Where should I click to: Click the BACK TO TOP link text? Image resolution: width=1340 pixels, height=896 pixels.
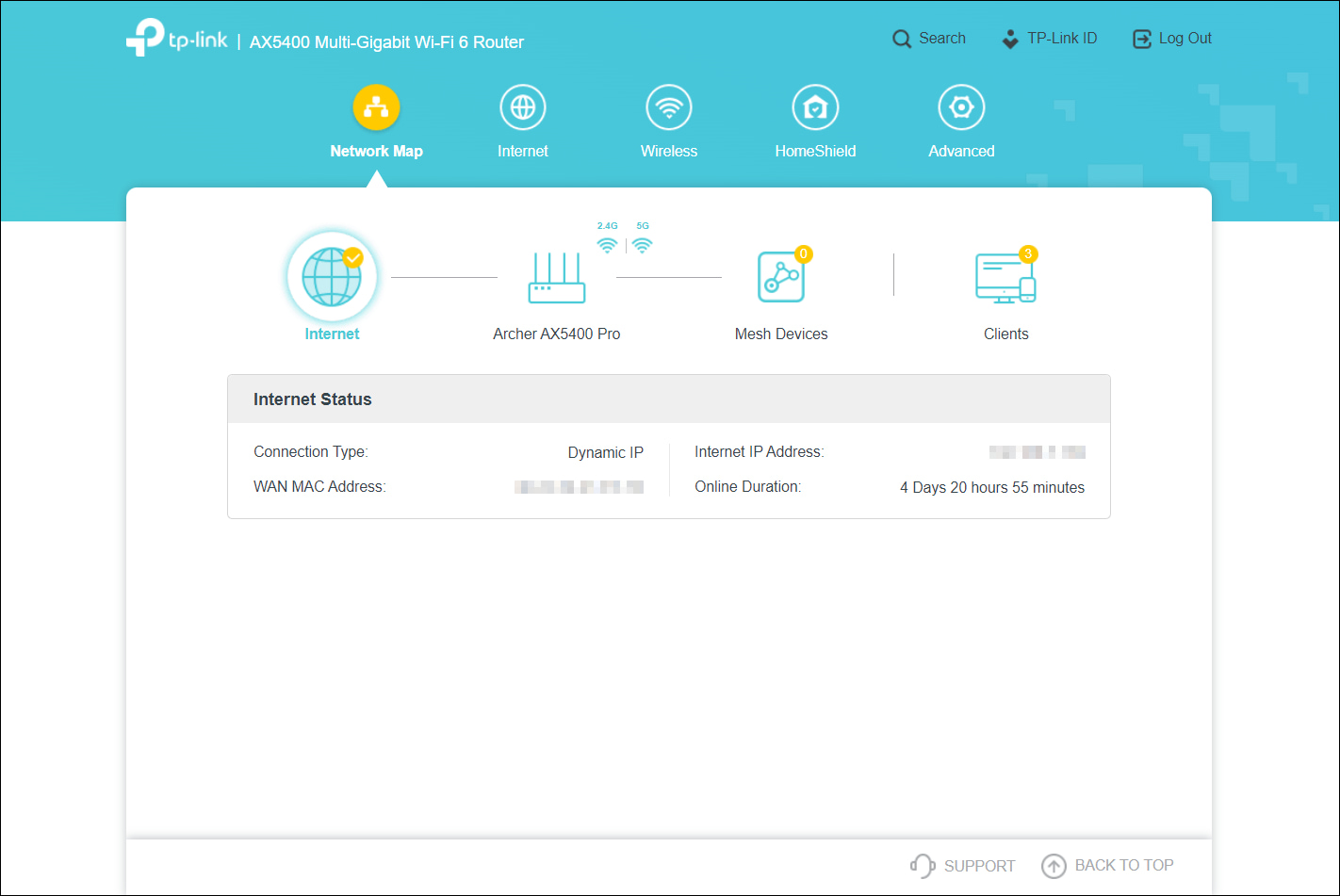click(1124, 865)
